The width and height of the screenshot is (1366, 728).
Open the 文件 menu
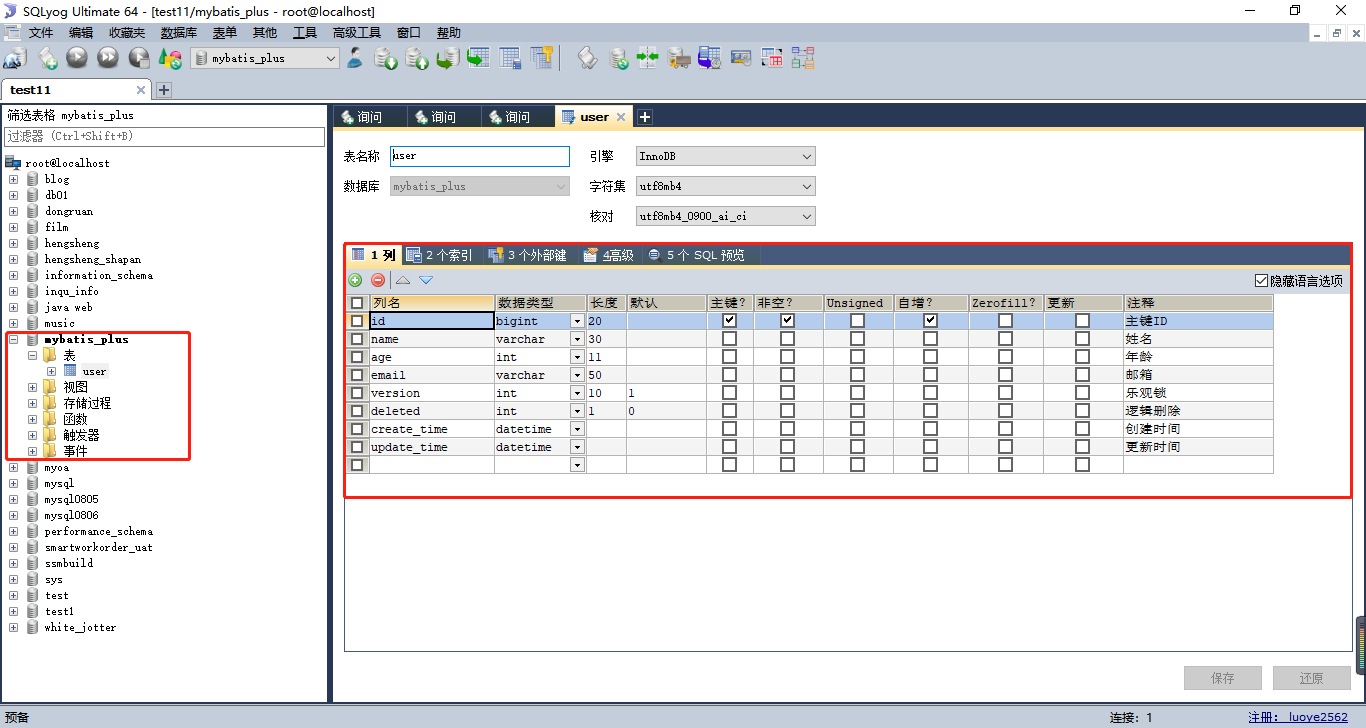point(41,33)
